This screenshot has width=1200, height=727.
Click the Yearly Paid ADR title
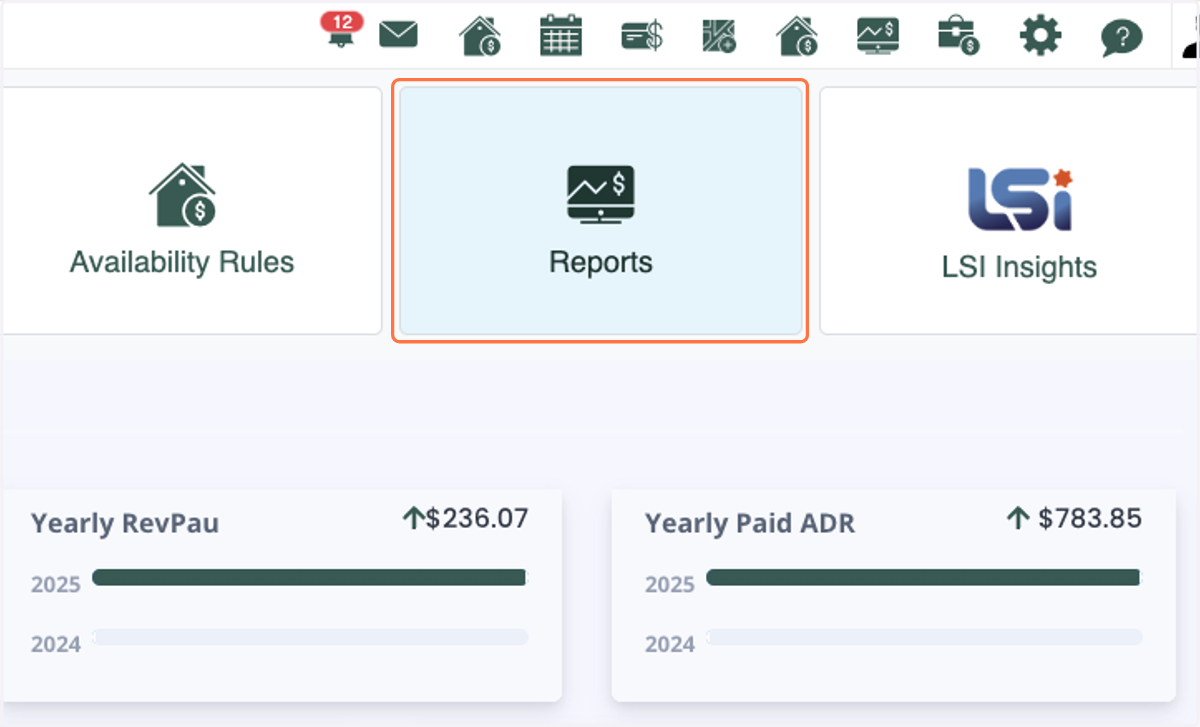click(x=750, y=524)
